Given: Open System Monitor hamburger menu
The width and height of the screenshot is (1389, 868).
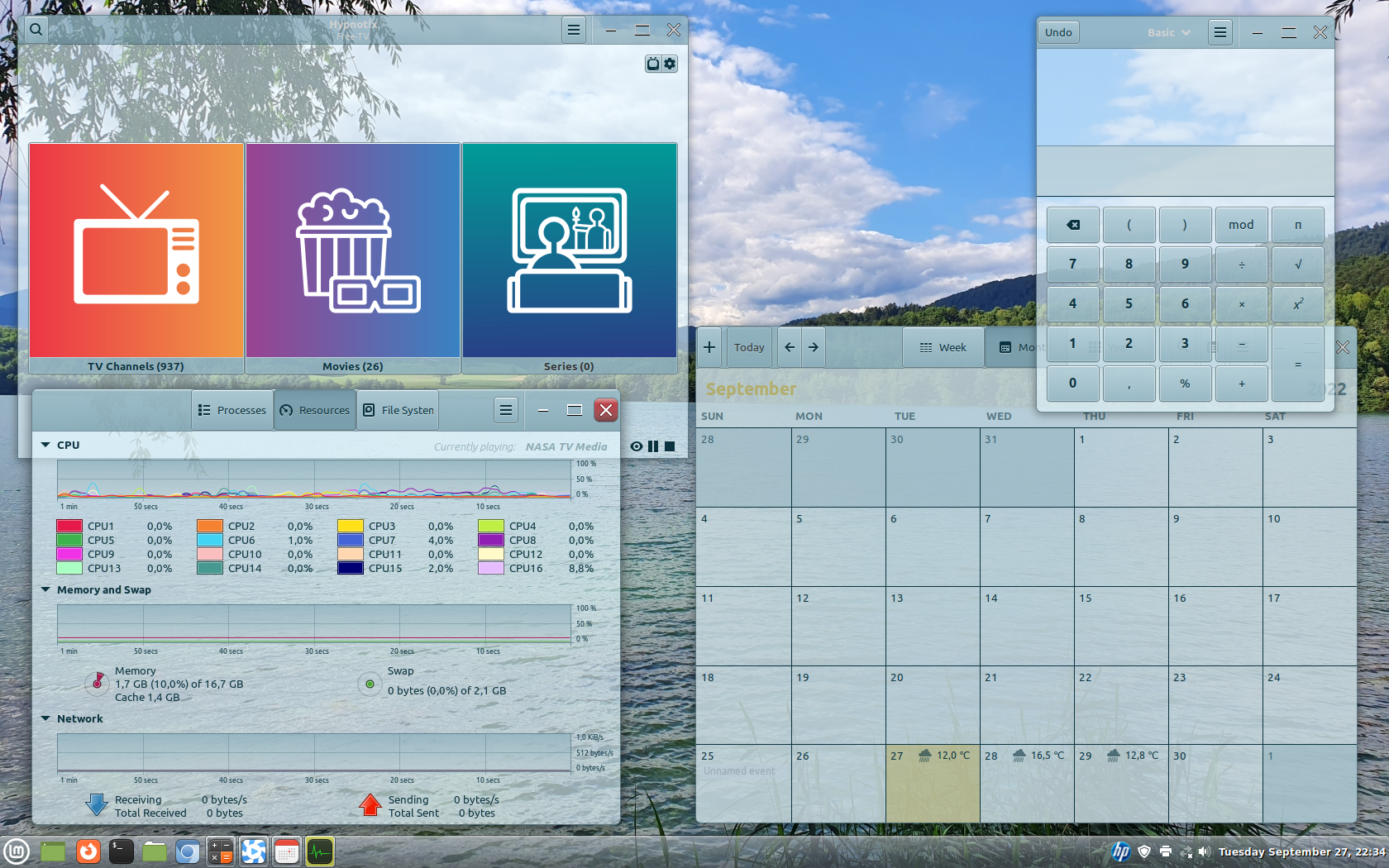Looking at the screenshot, I should 506,410.
